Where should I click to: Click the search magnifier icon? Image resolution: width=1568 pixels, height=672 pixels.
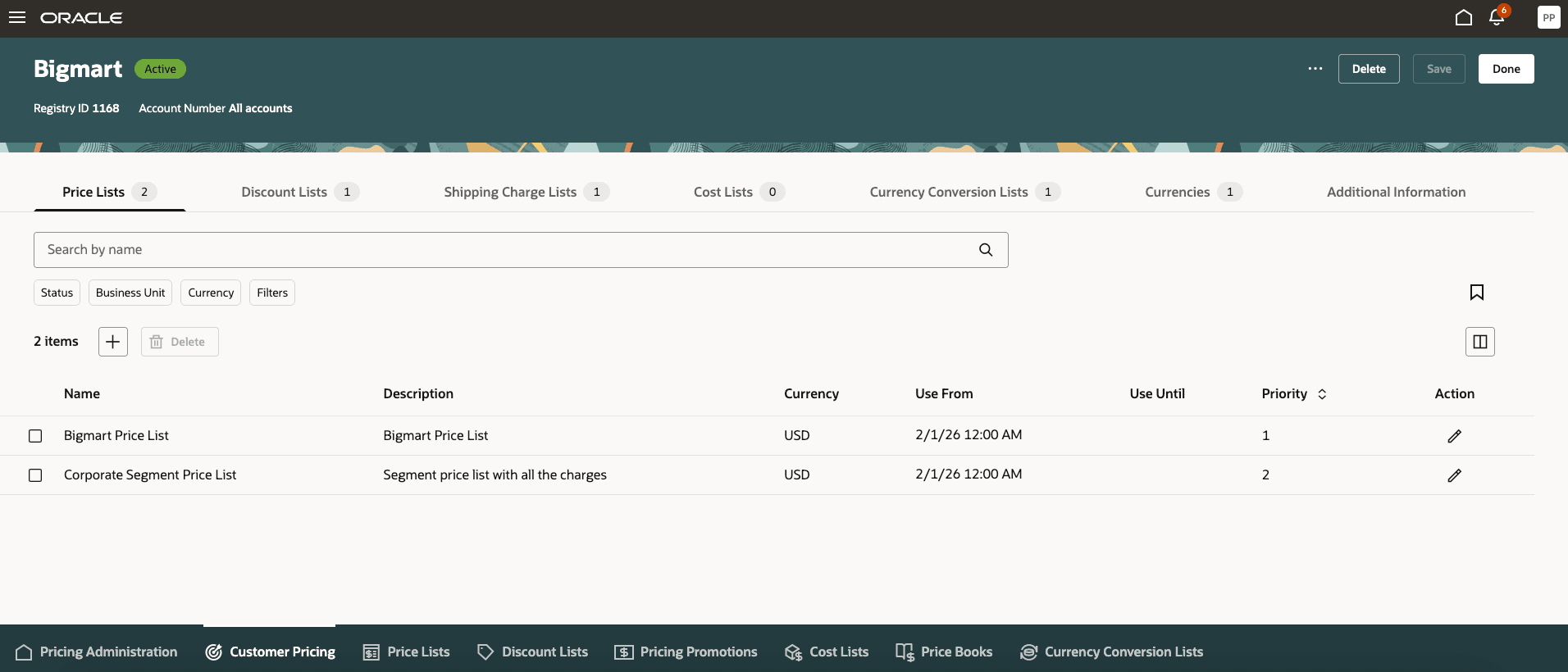coord(986,250)
